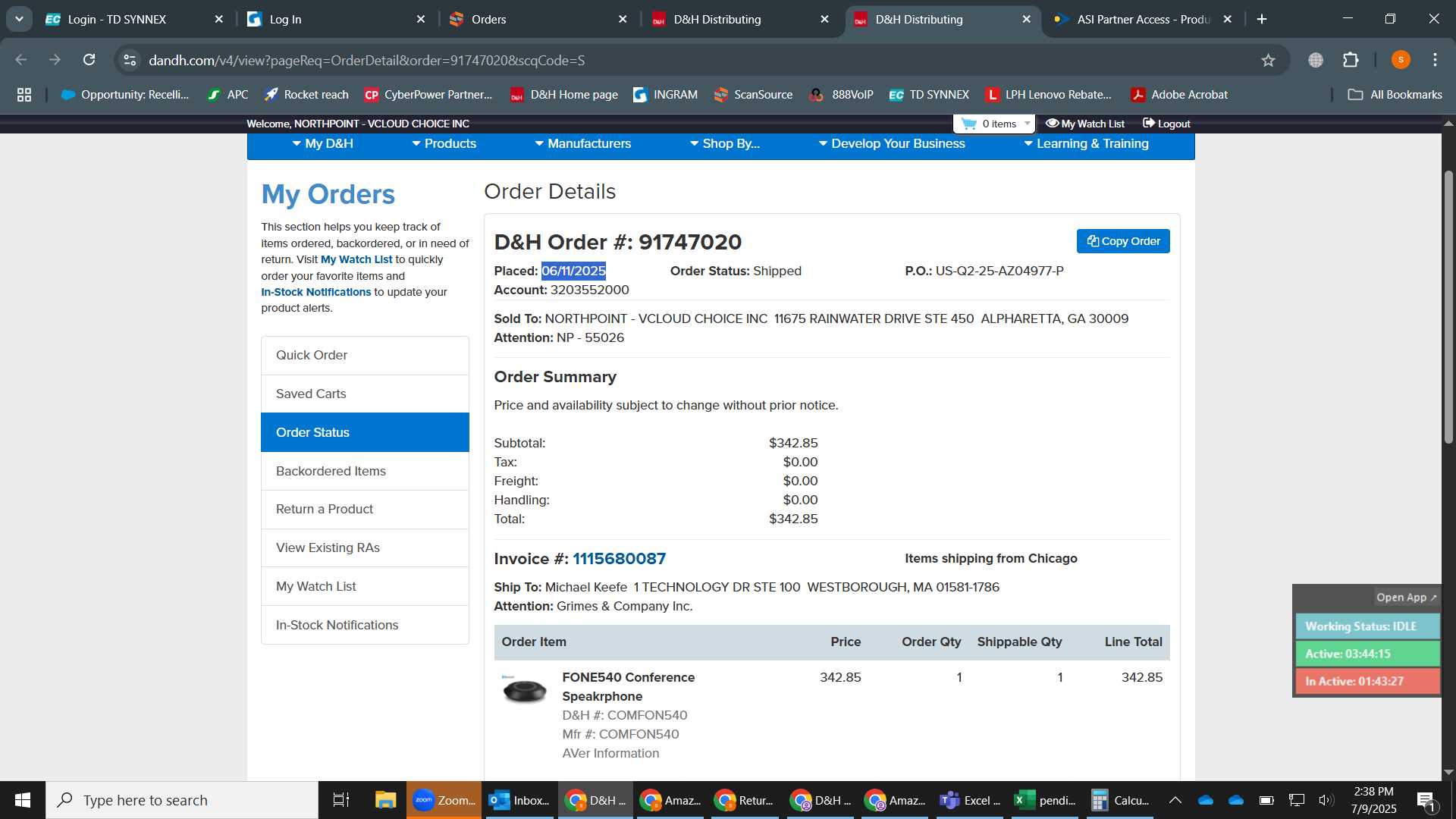Open the Zoom app from the taskbar
Screen dimensions: 1456x819
point(444,800)
